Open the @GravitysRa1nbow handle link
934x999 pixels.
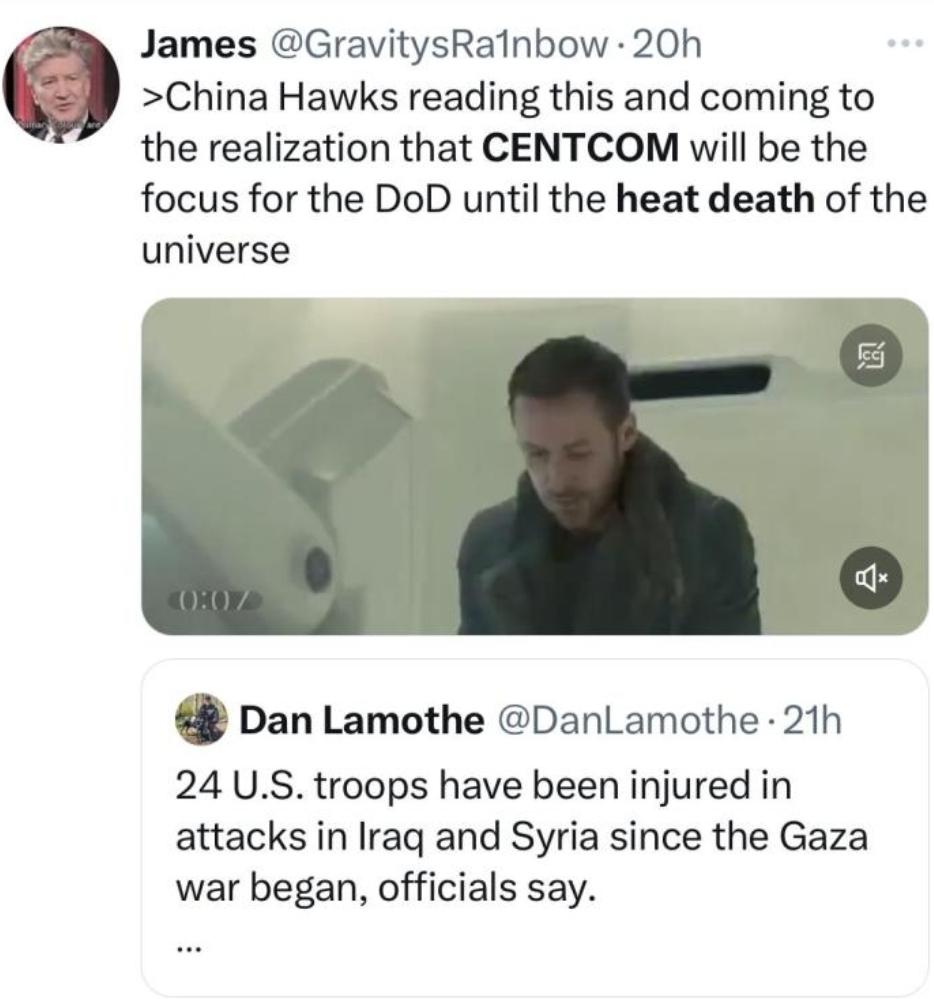point(440,45)
